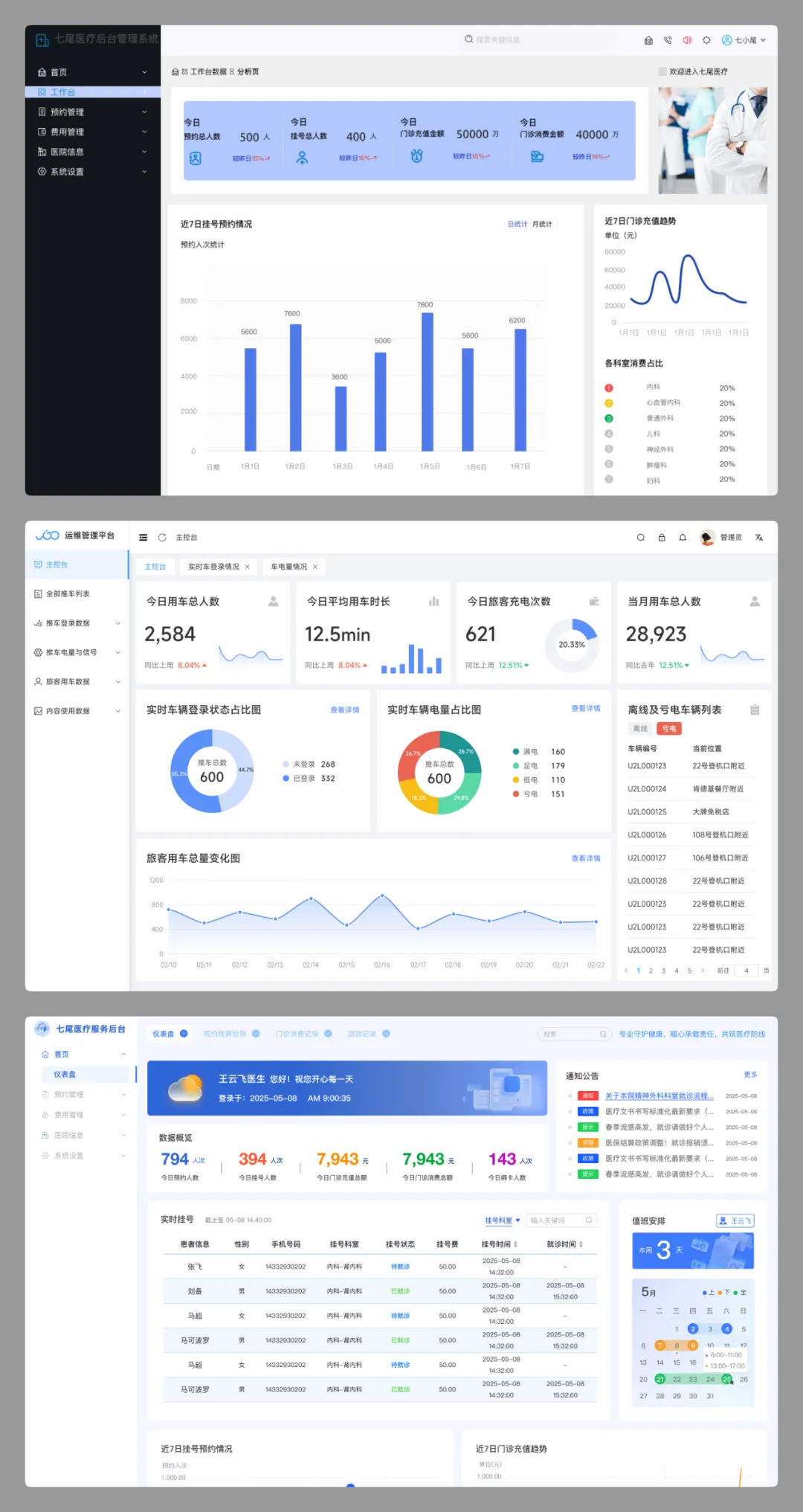This screenshot has height=1512, width=803.
Task: Click the search magnifier icon in operations header
Action: (640, 537)
